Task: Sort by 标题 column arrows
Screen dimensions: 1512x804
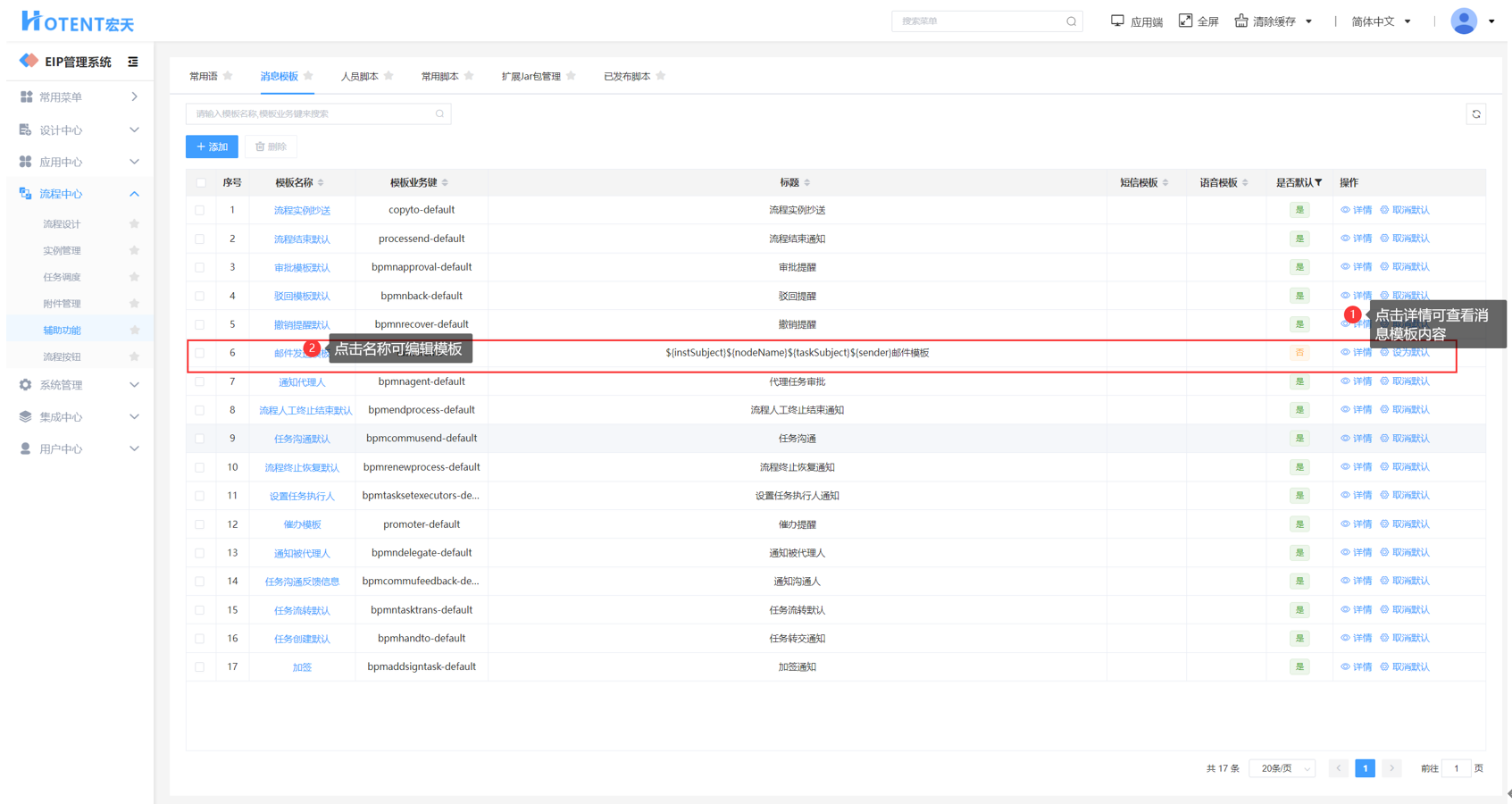Action: (807, 182)
